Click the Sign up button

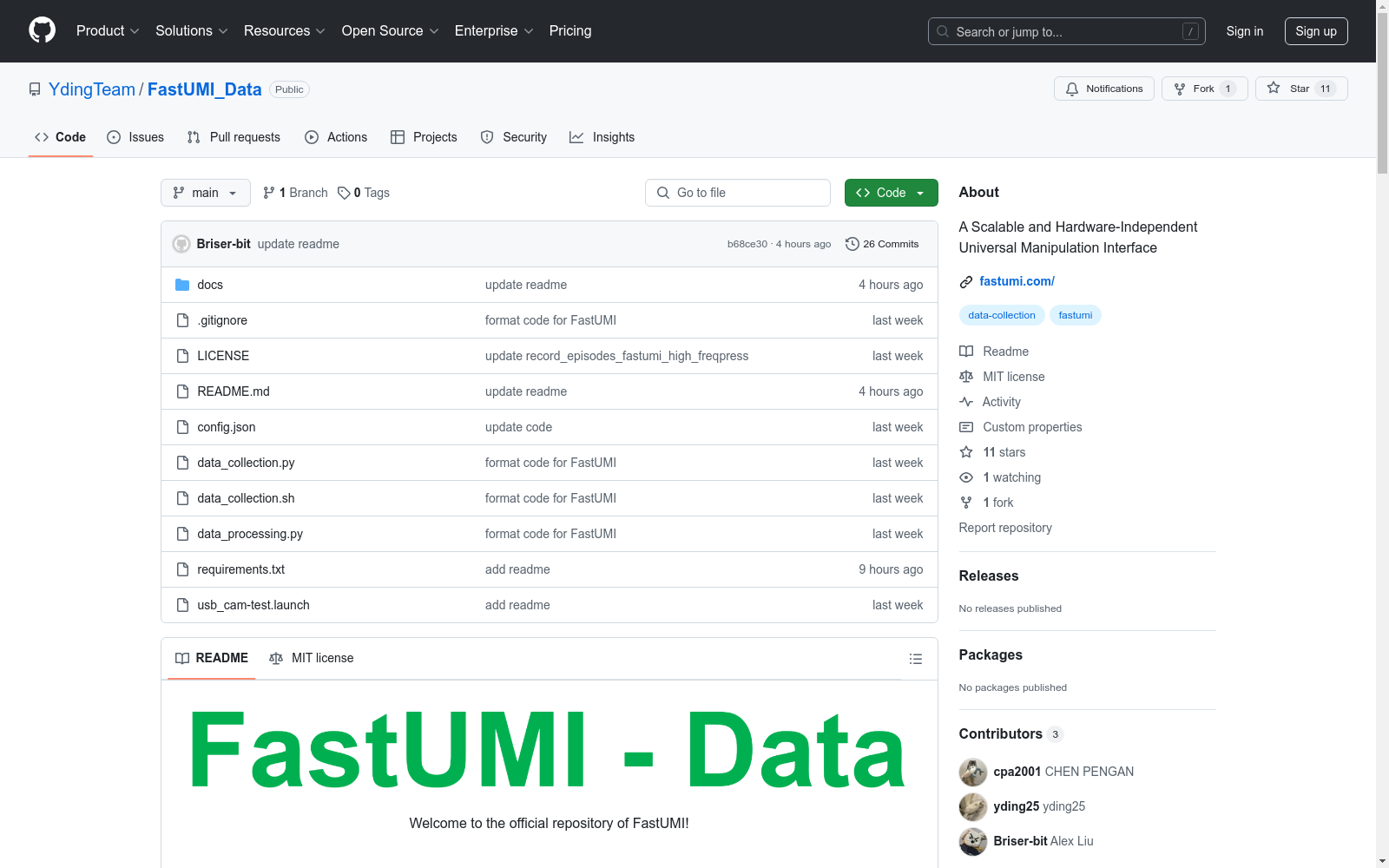(1316, 31)
